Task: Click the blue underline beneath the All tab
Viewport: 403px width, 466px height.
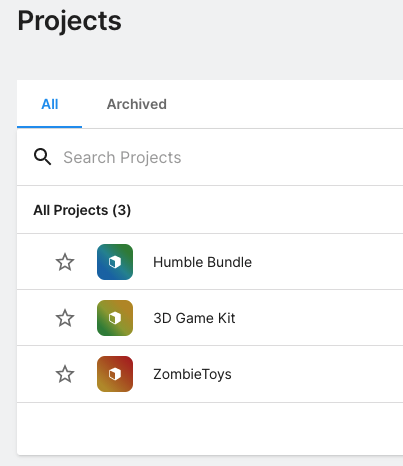Action: pos(50,127)
